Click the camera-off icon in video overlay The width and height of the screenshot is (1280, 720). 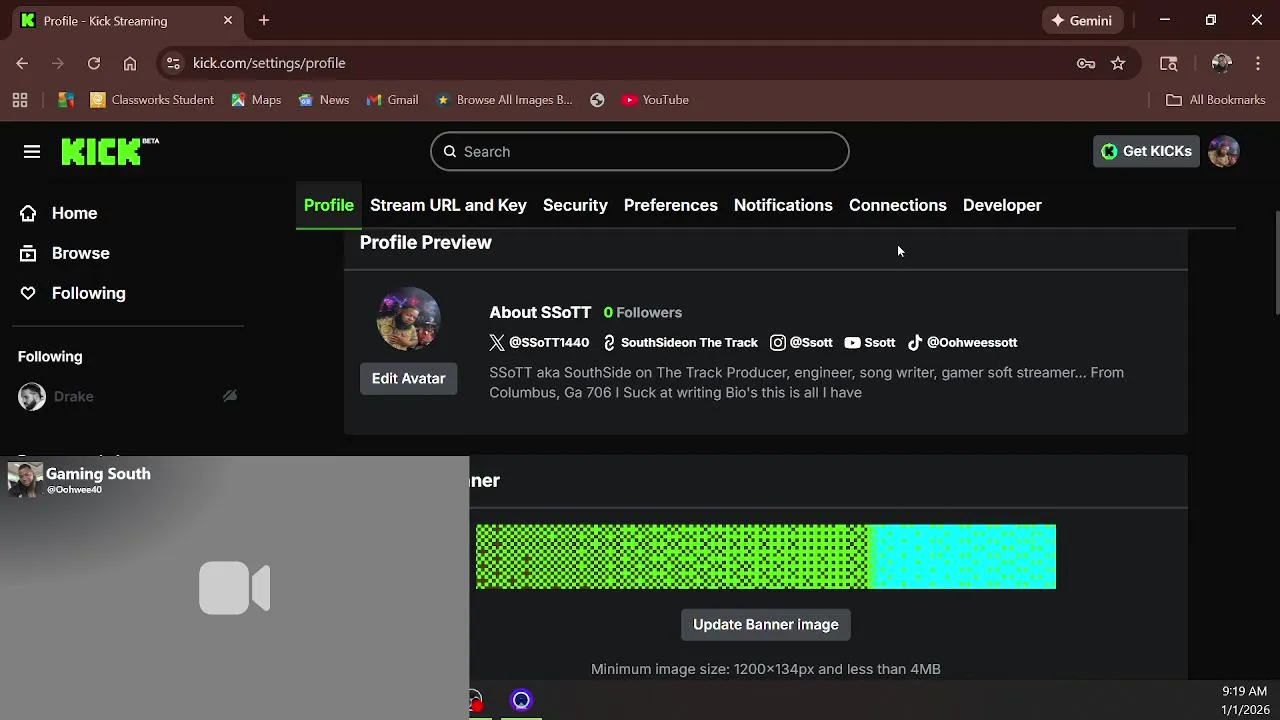(x=234, y=587)
